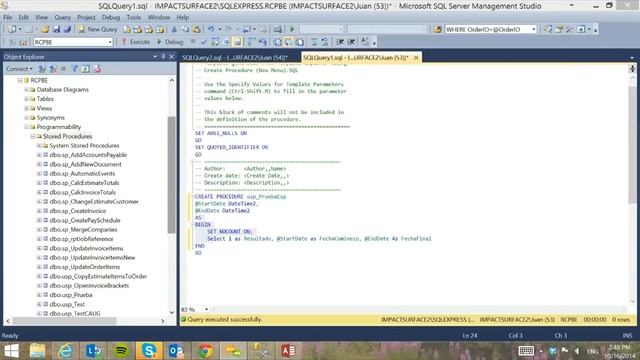Expand System Stored Procedures folder
The height and width of the screenshot is (360, 640).
tap(39, 146)
